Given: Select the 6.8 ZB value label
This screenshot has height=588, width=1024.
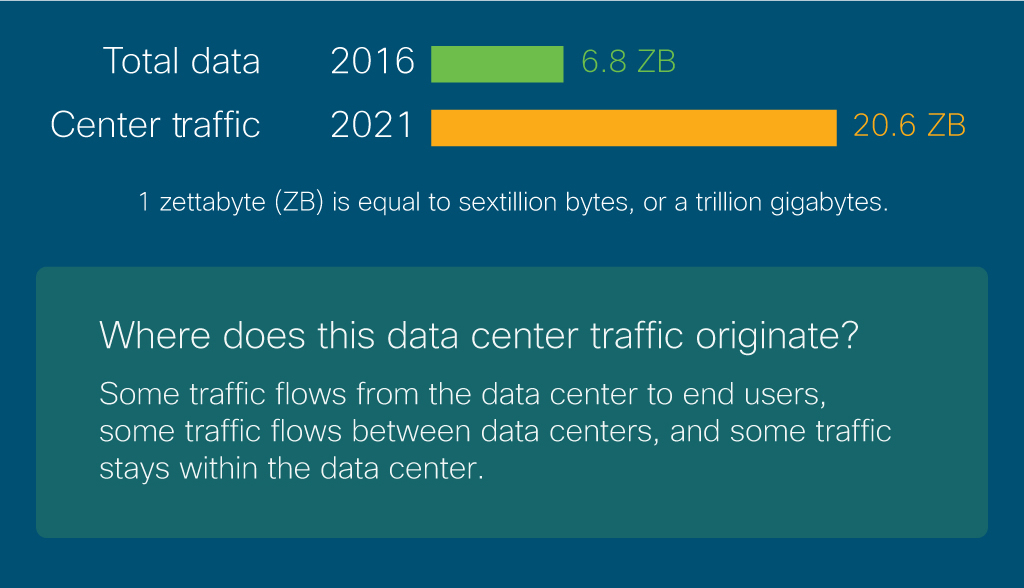Looking at the screenshot, I should pos(628,62).
